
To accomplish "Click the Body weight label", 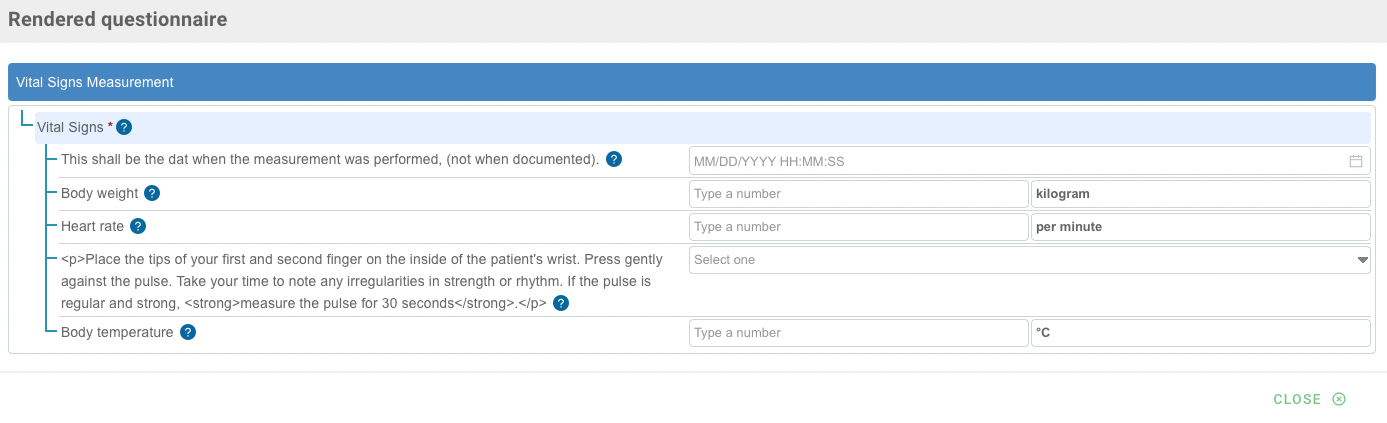I will (99, 193).
